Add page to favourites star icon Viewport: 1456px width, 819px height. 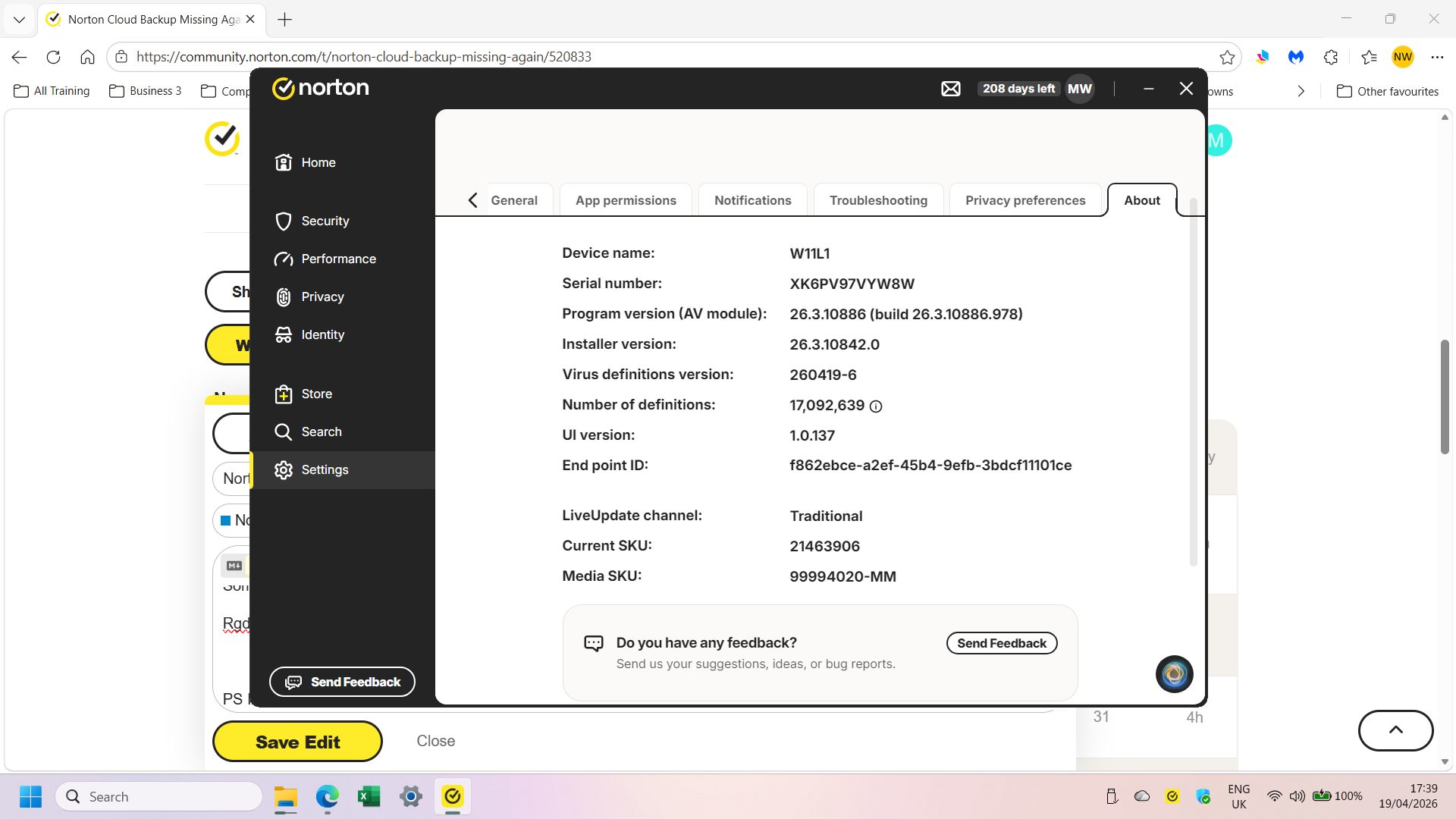[x=1227, y=57]
